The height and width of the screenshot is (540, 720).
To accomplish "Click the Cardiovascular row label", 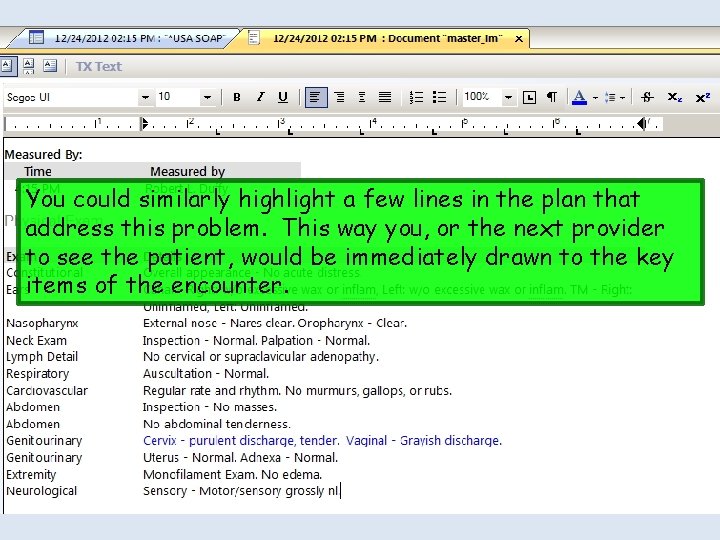I will pos(47,391).
